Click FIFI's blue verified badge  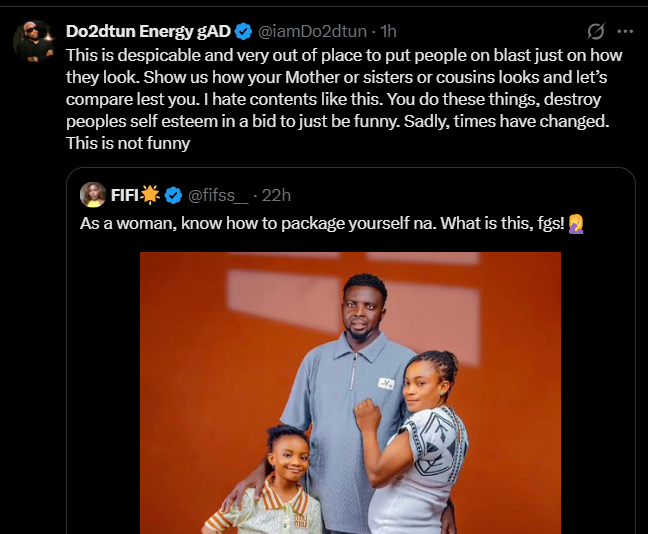coord(173,194)
